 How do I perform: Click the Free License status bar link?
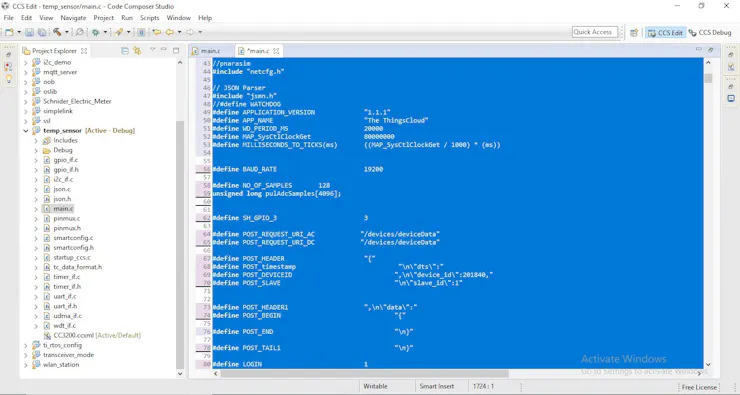coord(699,387)
